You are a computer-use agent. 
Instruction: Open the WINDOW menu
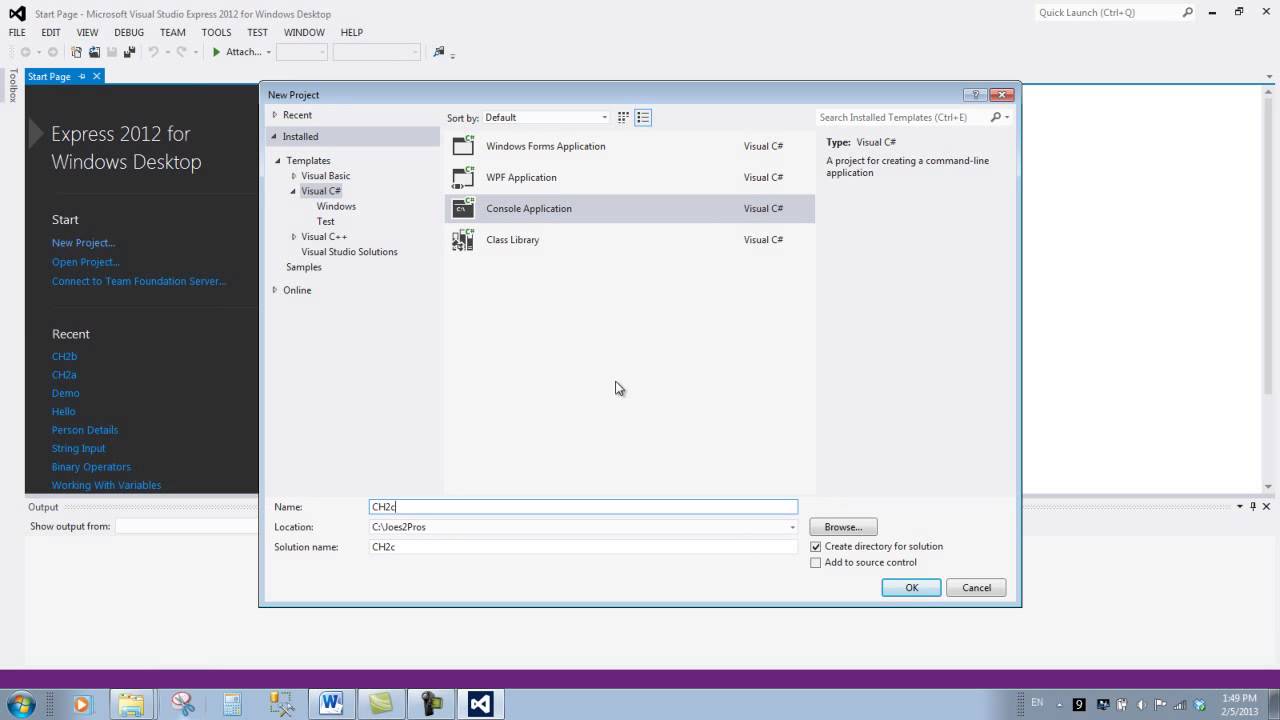304,32
